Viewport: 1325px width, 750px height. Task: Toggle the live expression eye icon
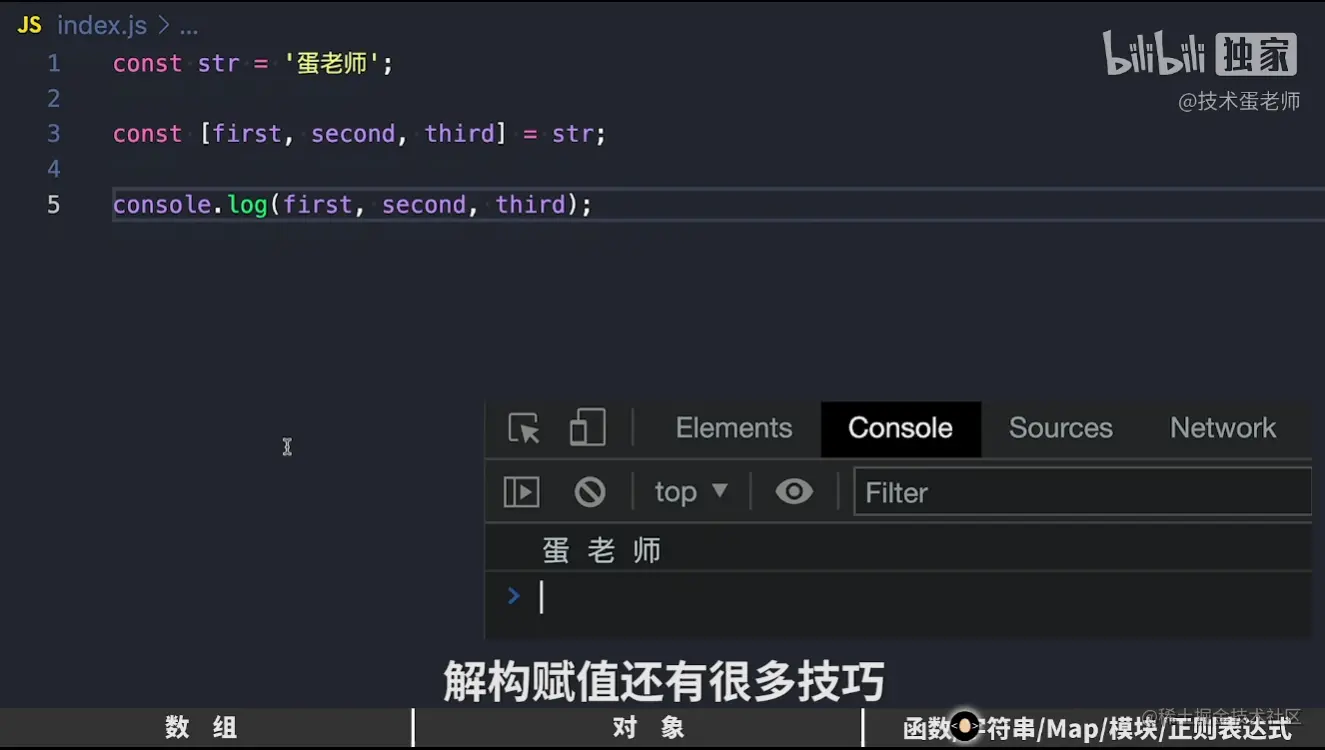[794, 492]
